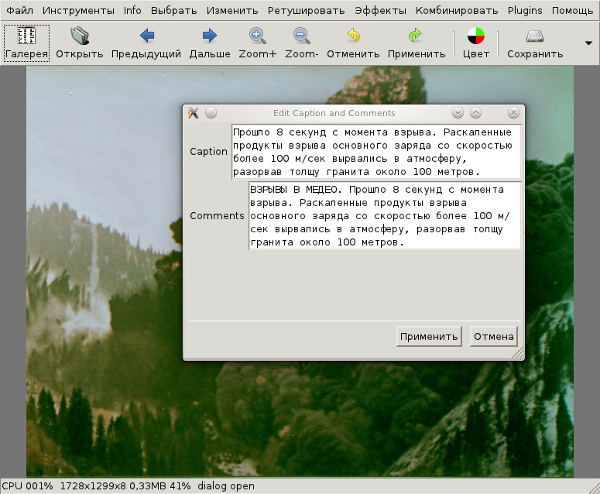Expand the toolbar overflow arrow
The height and width of the screenshot is (494, 600).
[589, 42]
